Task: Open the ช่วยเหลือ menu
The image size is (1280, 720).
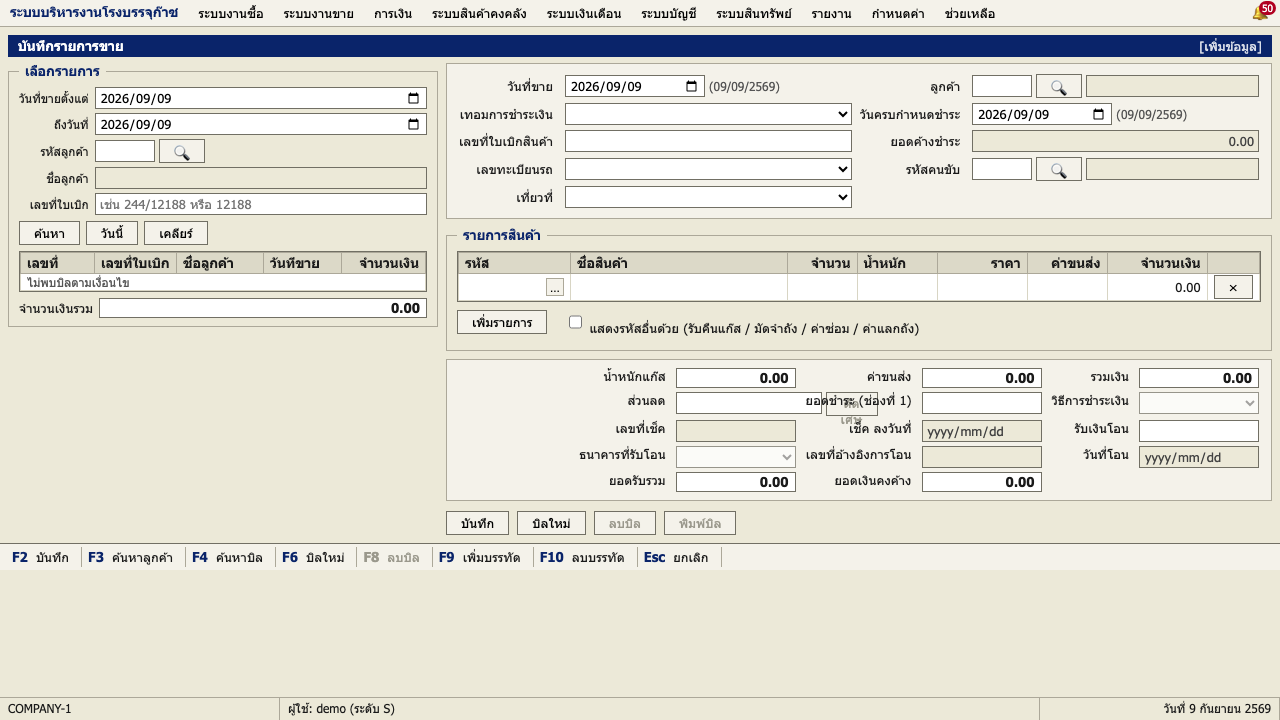Action: tap(970, 13)
